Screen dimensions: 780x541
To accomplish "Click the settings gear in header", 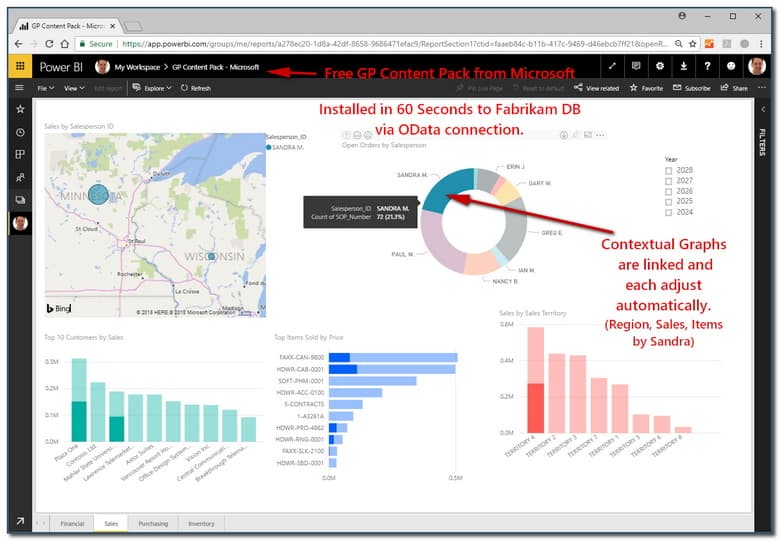I will coord(659,67).
